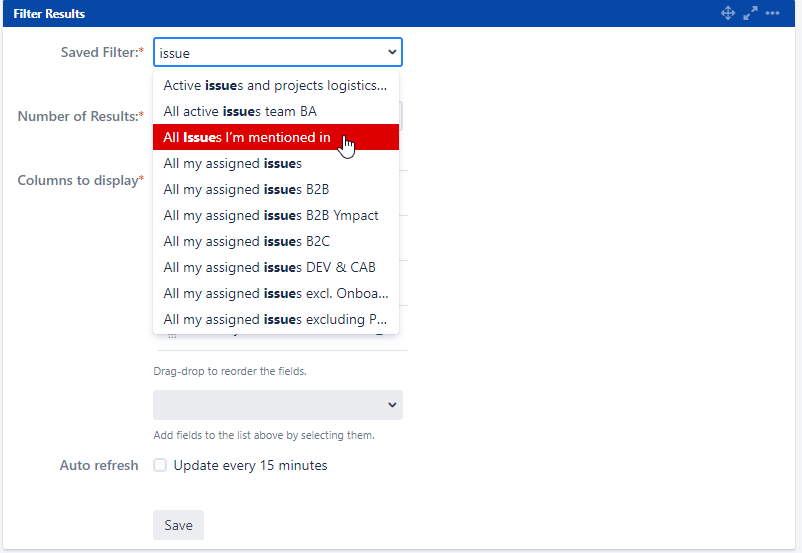Pick All my assigned issues filter
802x553 pixels.
click(276, 163)
